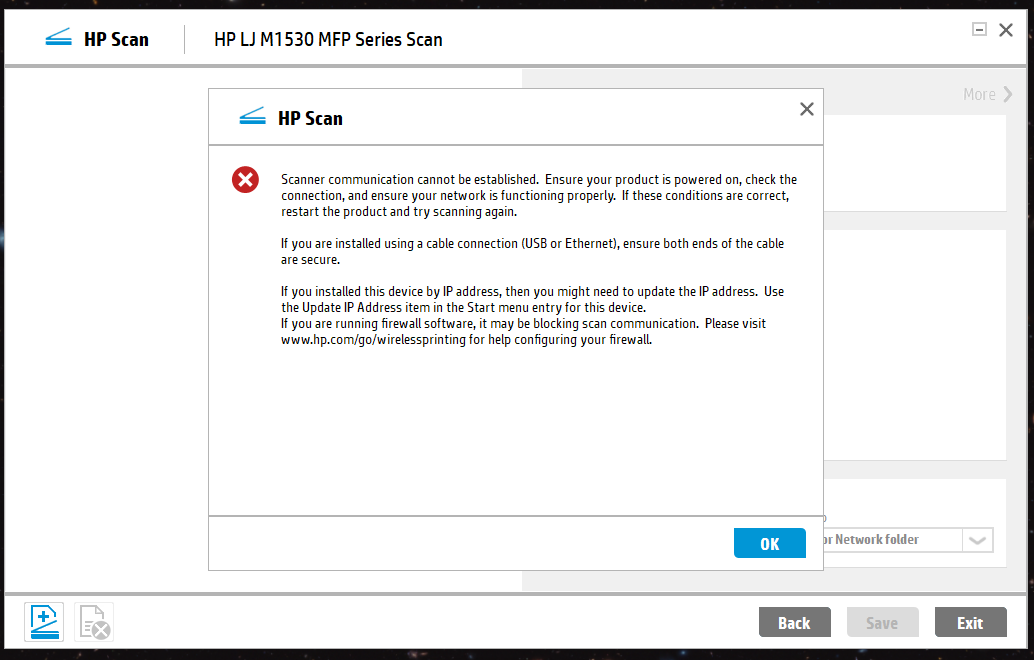Screen dimensions: 1034x660
Task: Close the HP Scan error dialog
Action: point(807,109)
